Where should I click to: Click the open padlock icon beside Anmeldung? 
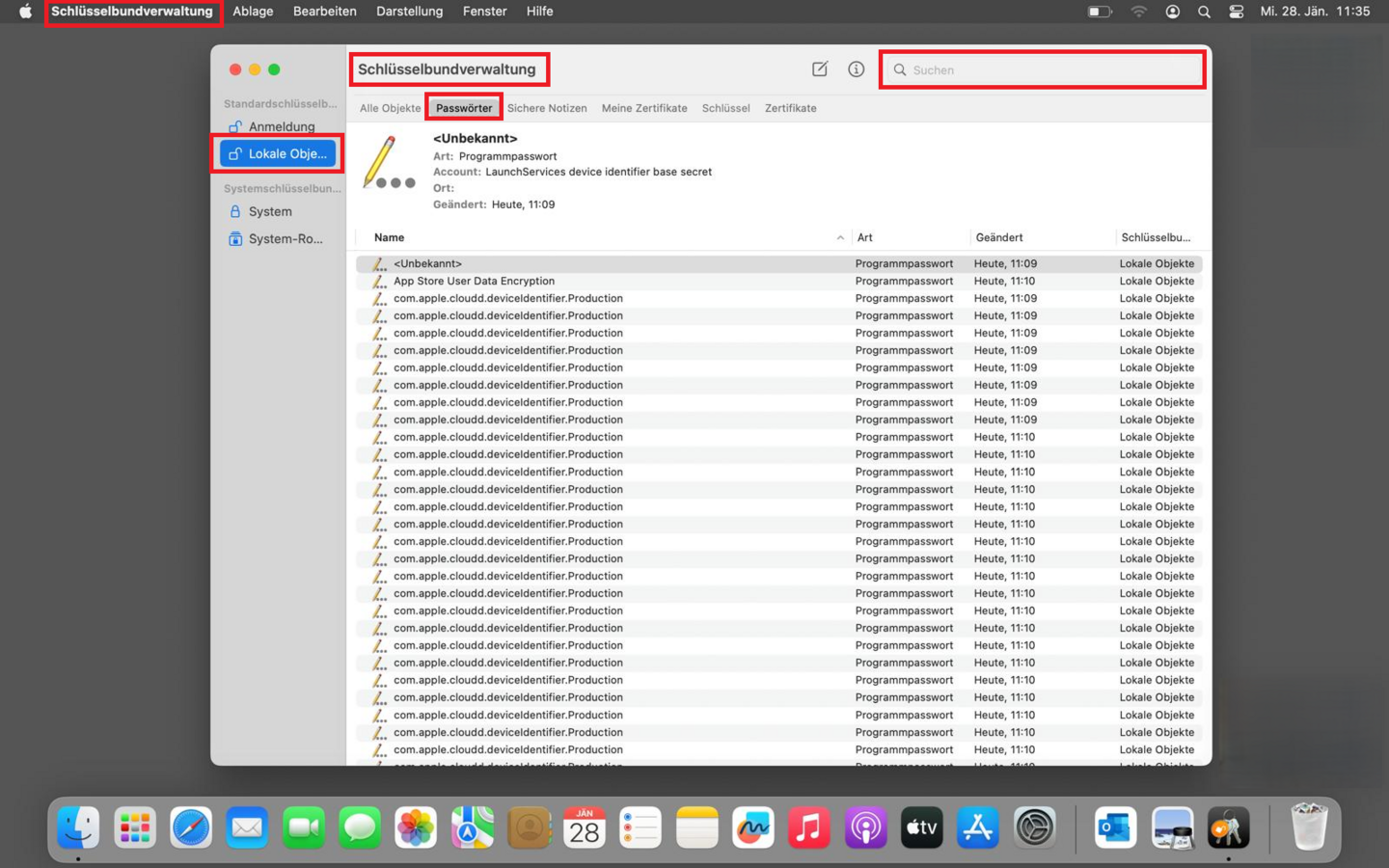pyautogui.click(x=235, y=126)
